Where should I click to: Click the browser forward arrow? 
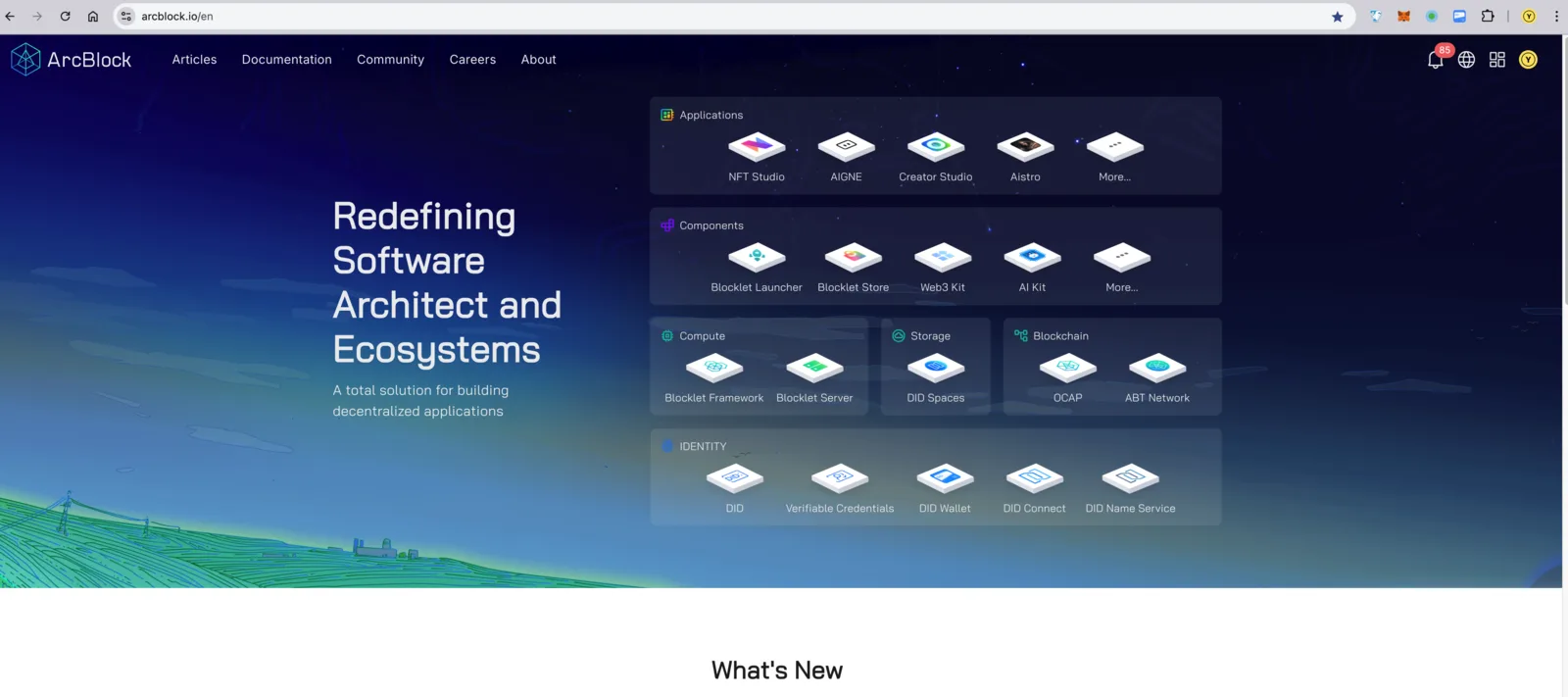(x=37, y=16)
